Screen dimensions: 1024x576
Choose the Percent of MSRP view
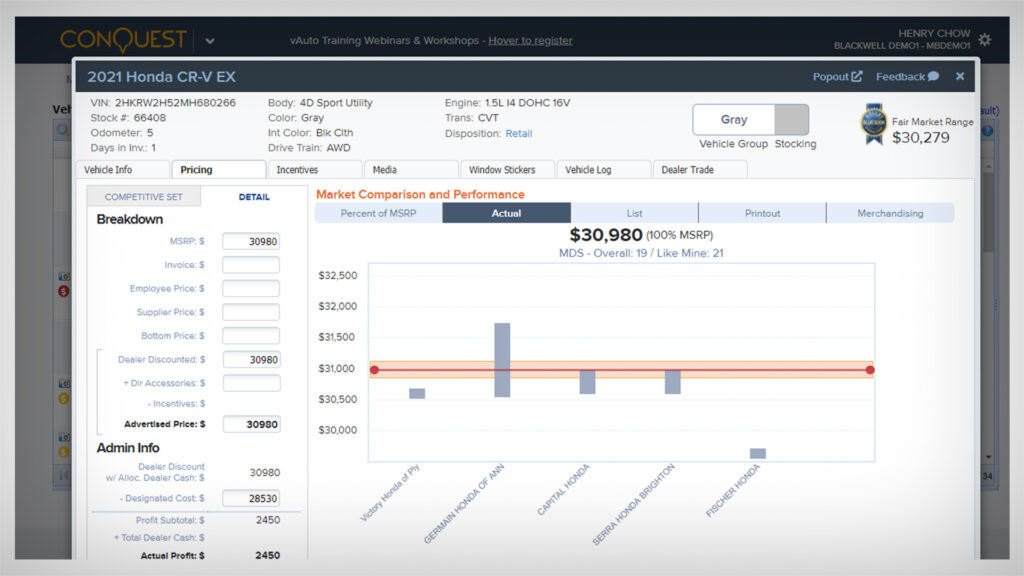[x=378, y=213]
